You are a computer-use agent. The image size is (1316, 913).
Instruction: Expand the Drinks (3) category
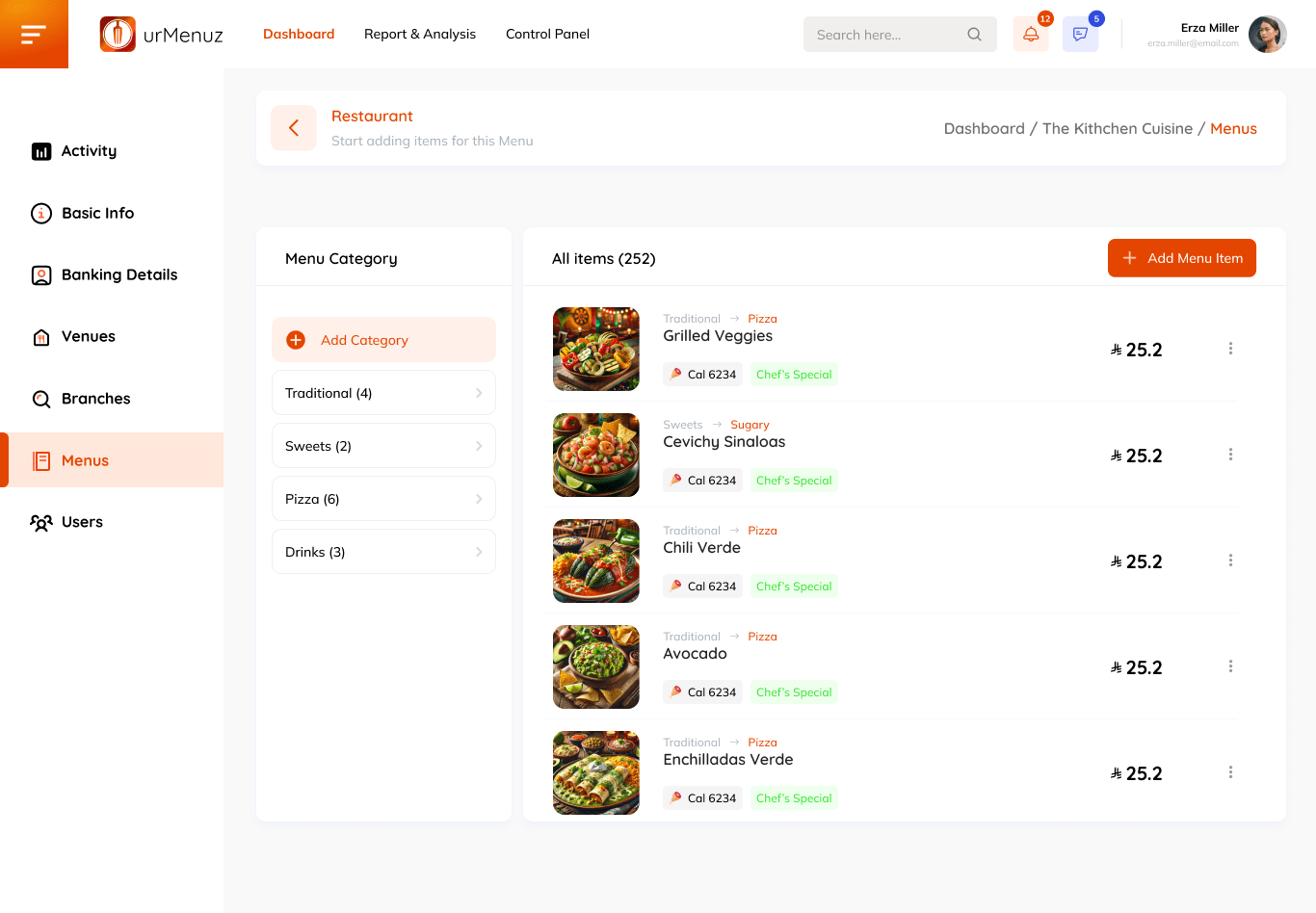(383, 552)
